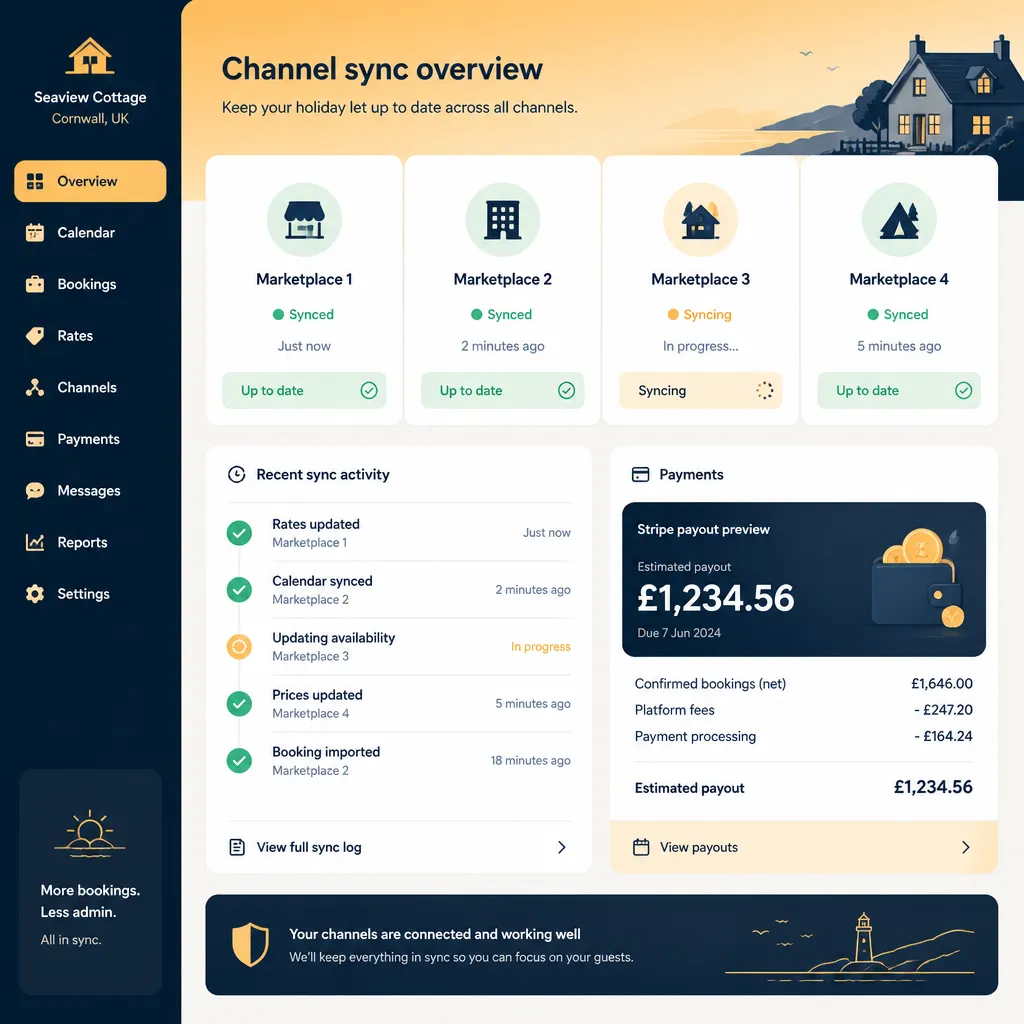Click the In progress label for Updating availability

coord(541,647)
